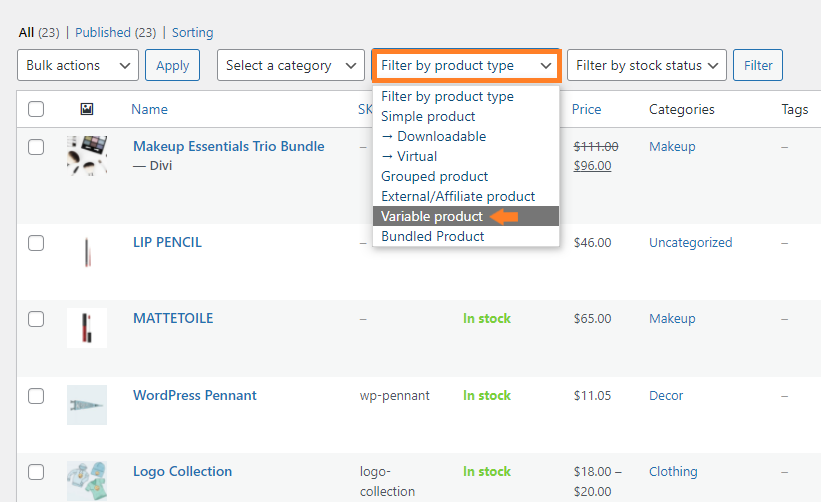The image size is (821, 502).
Task: Click the wp-pennant SKU text
Action: (394, 395)
